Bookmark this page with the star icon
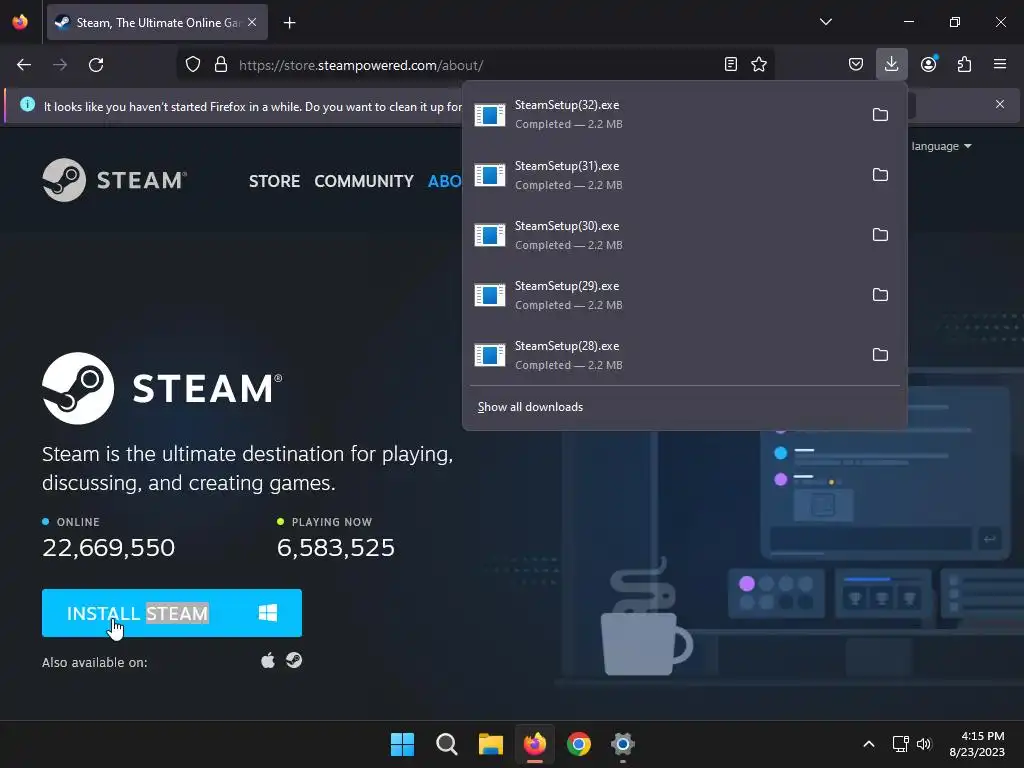 [x=759, y=64]
